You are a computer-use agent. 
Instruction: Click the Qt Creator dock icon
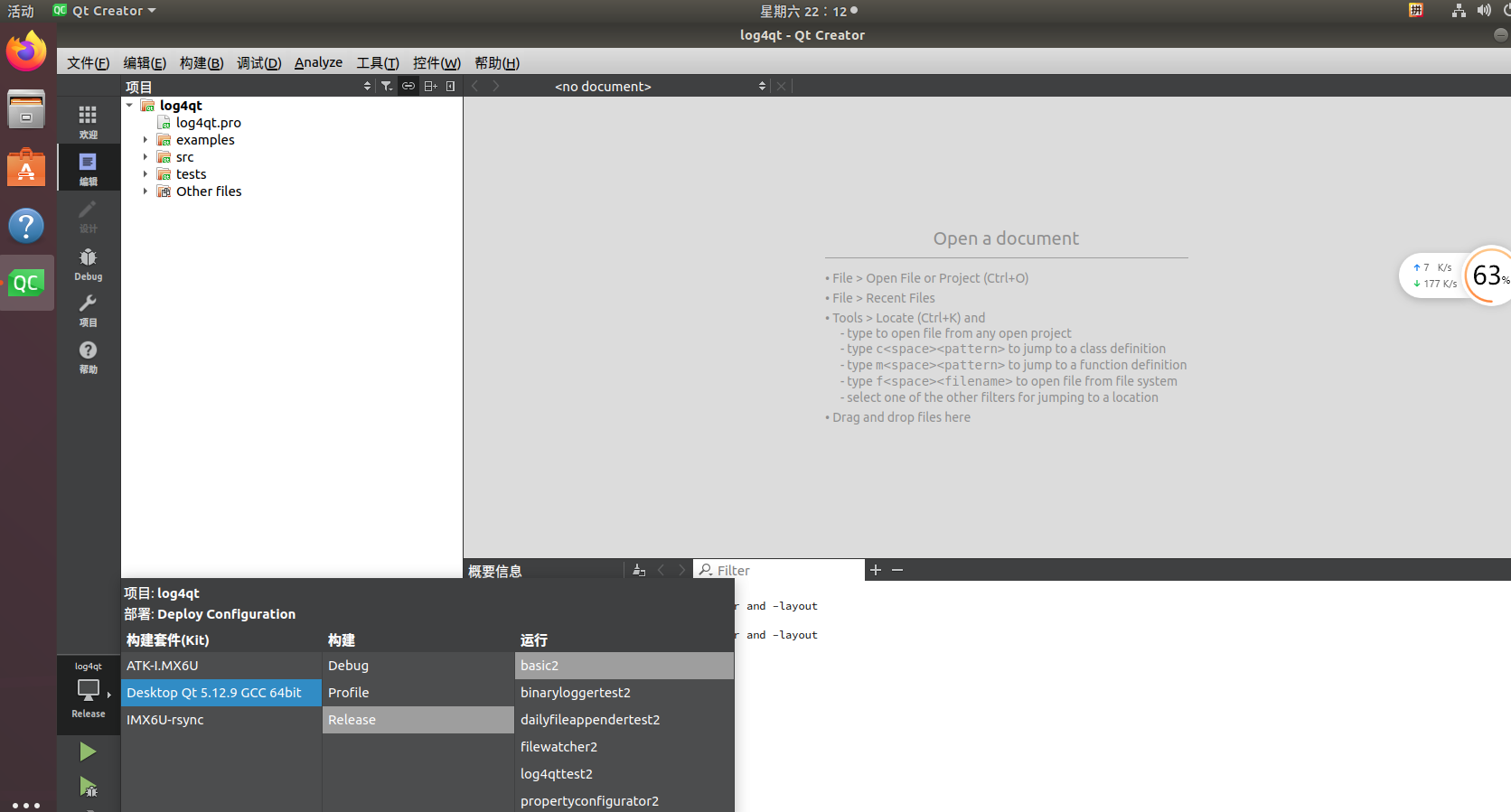pyautogui.click(x=26, y=283)
